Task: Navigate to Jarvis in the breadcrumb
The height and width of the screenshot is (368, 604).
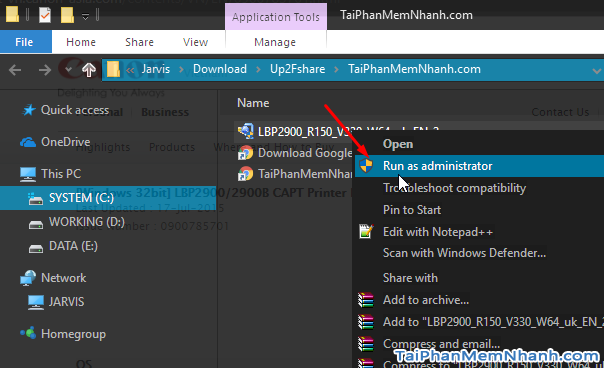Action: pyautogui.click(x=156, y=69)
